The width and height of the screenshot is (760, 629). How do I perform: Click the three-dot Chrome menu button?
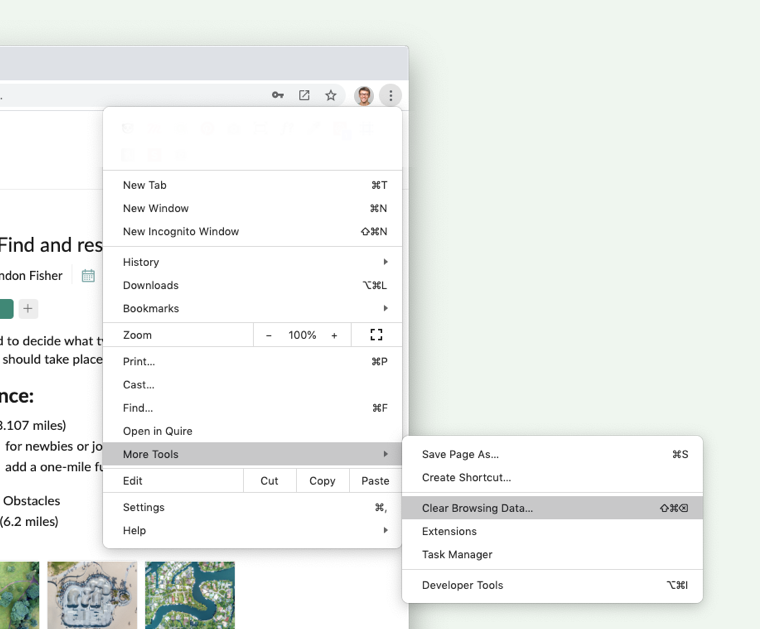point(391,95)
